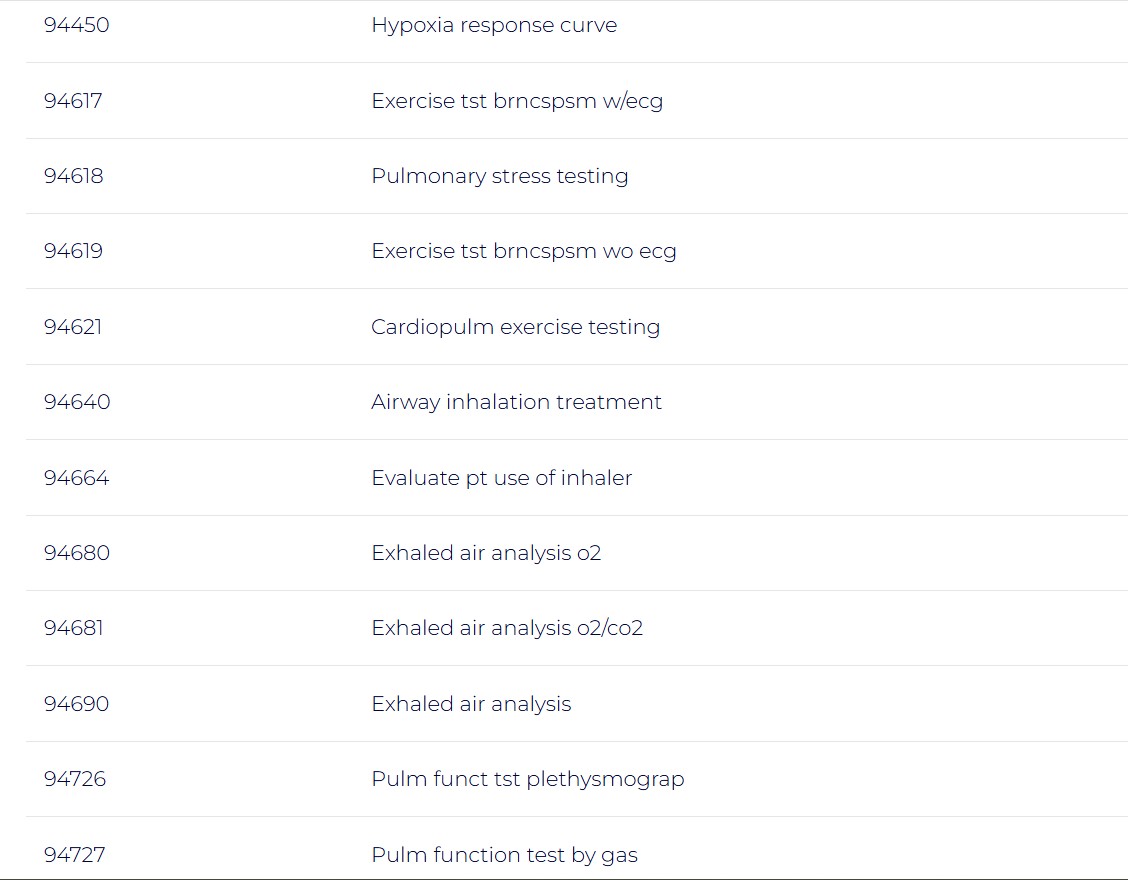The width and height of the screenshot is (1128, 880).
Task: Select Exhaled air analysis o2 description
Action: click(486, 553)
